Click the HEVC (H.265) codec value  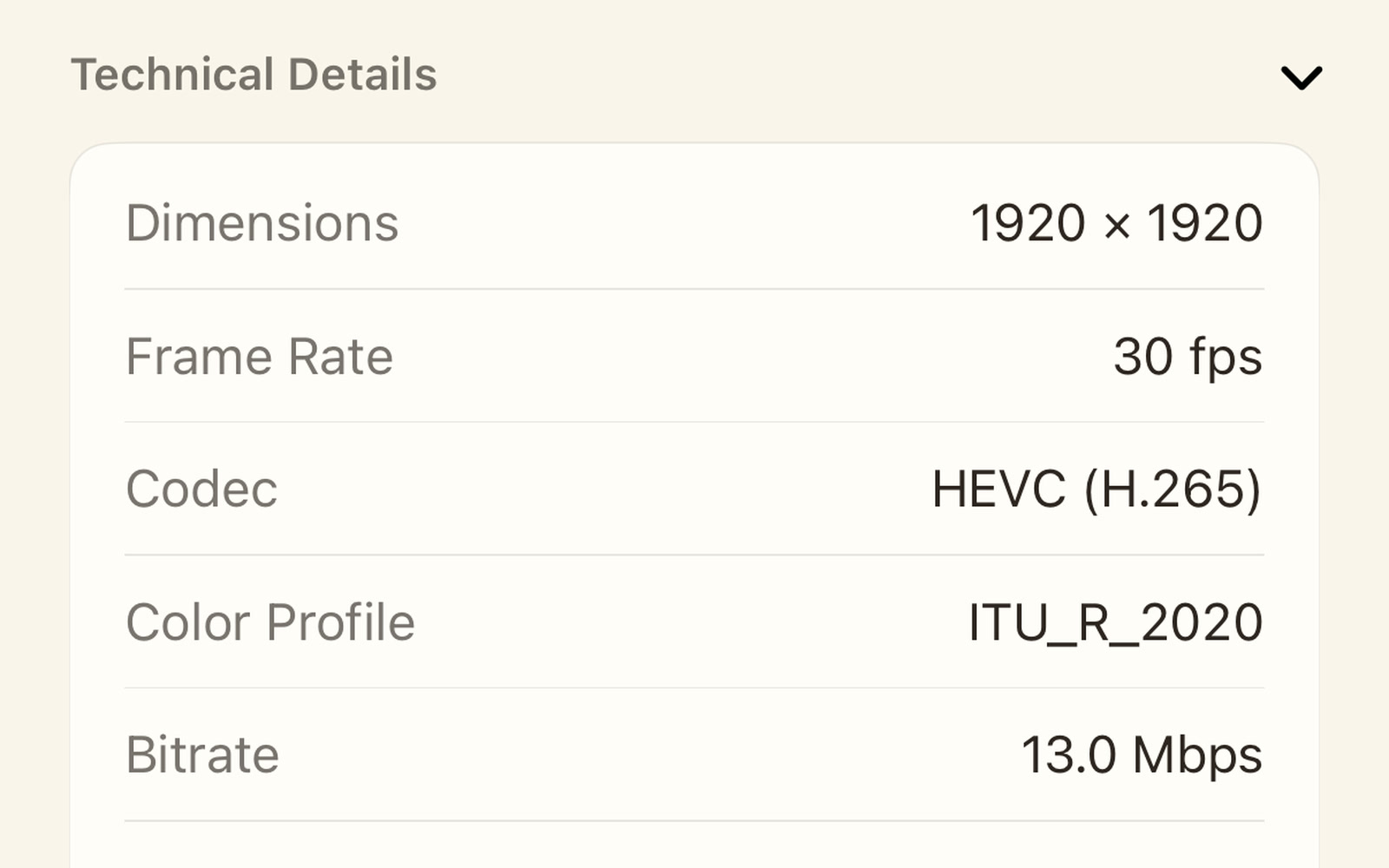tap(1096, 490)
